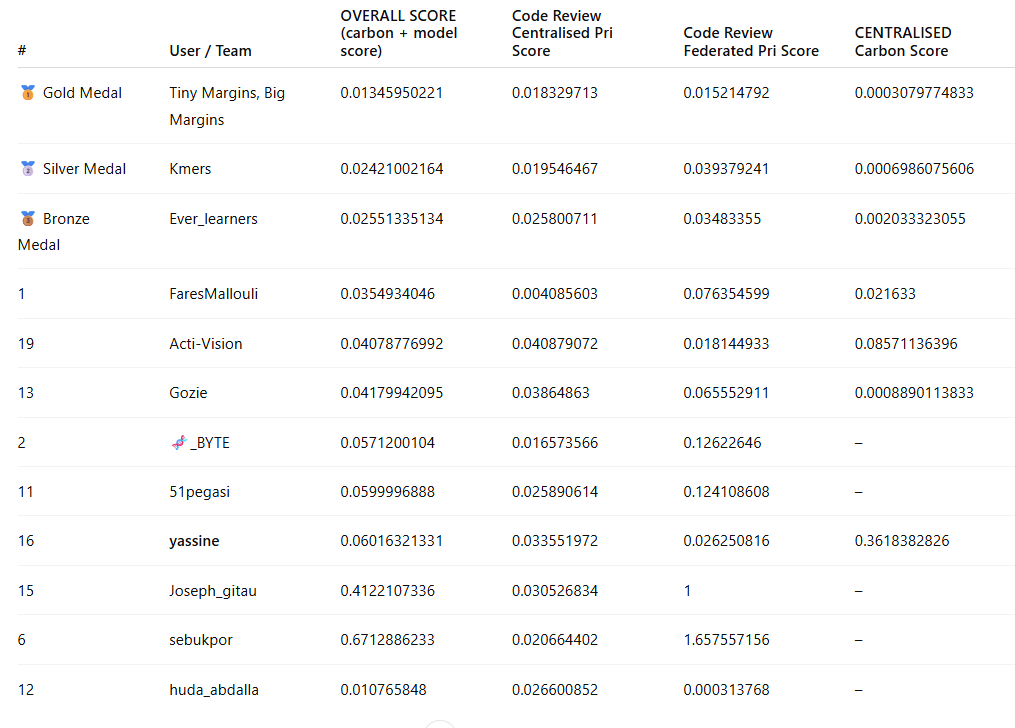Select the Joseph_gitau user name

212,591
